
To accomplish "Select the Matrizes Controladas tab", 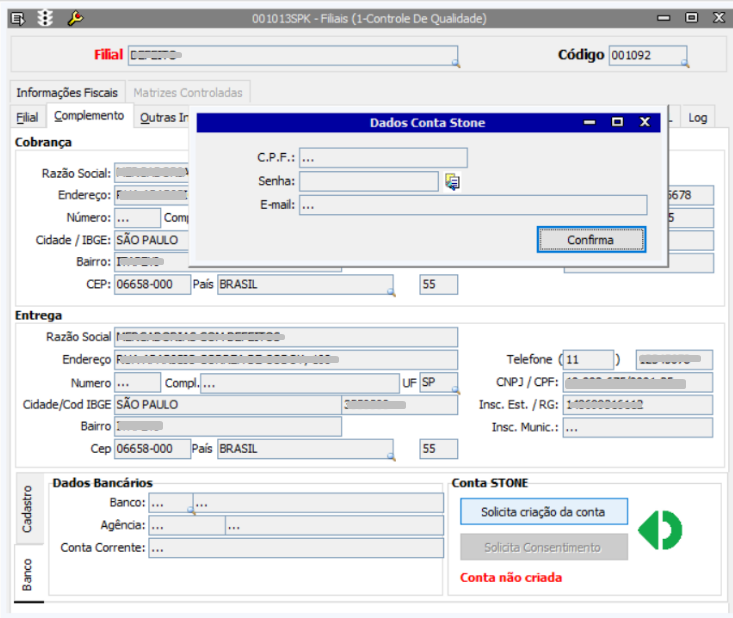I will point(188,93).
